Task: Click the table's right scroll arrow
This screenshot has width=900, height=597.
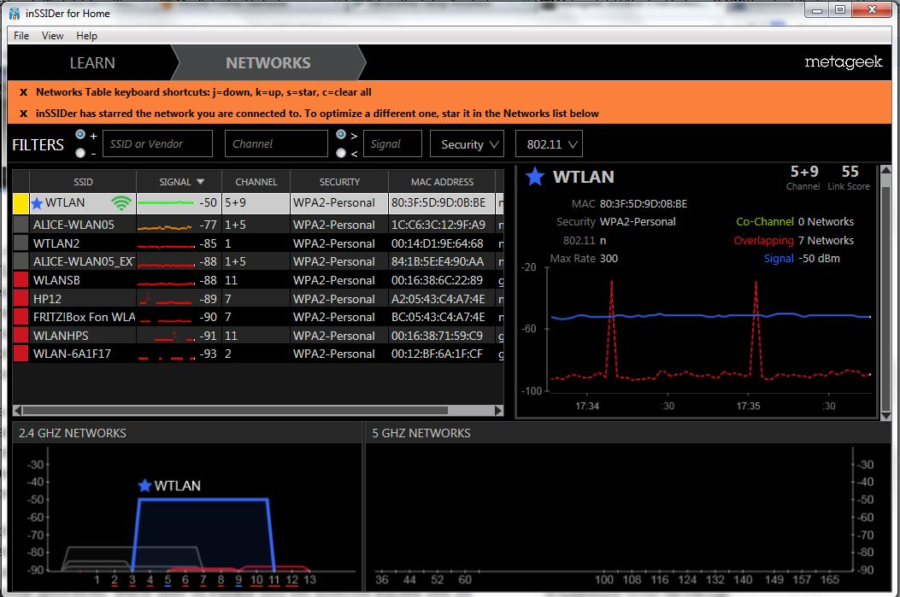Action: click(x=499, y=410)
